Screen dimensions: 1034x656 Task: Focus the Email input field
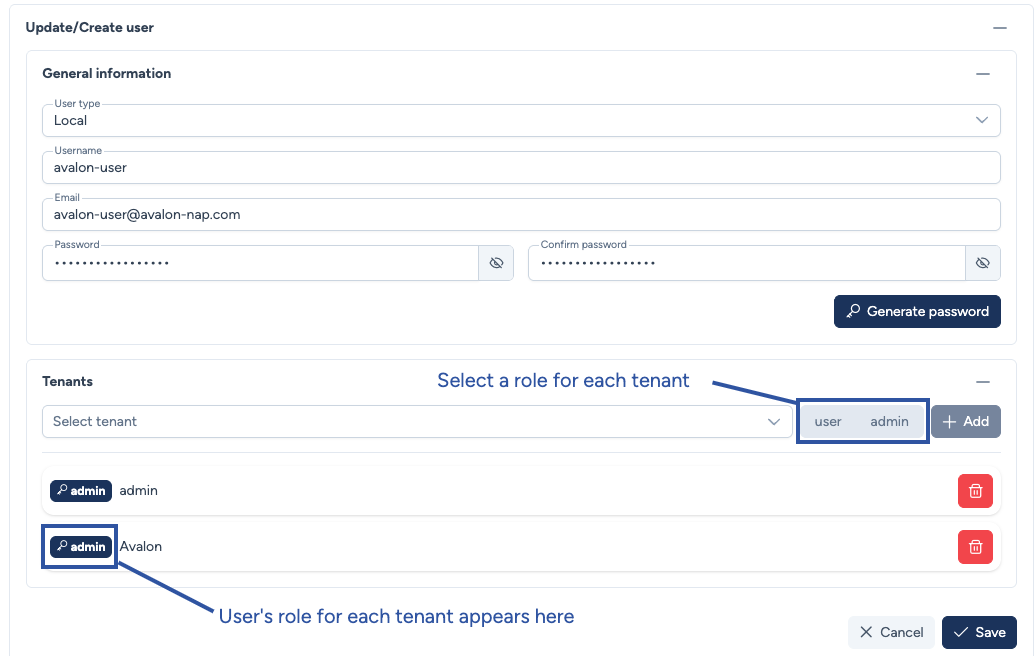(520, 215)
